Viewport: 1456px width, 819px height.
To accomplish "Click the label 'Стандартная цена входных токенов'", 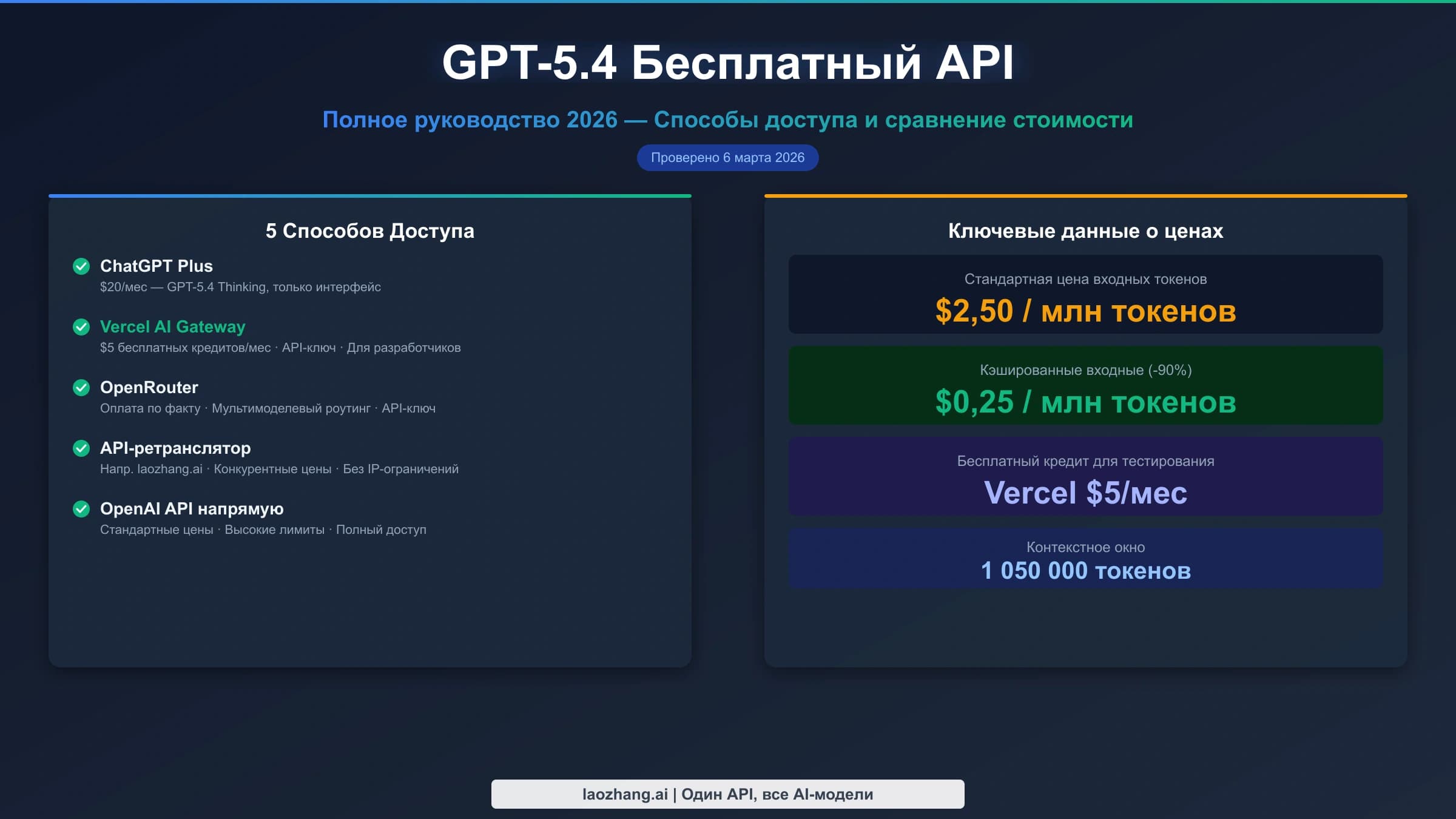I will tap(1085, 279).
